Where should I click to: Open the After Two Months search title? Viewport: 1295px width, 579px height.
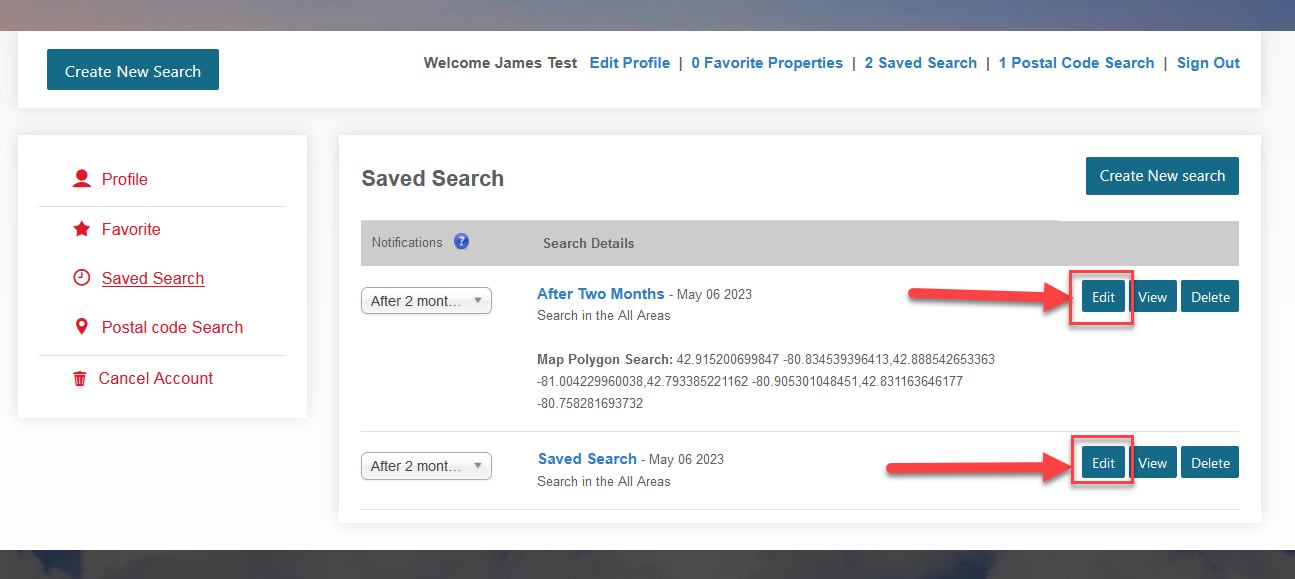(x=600, y=294)
